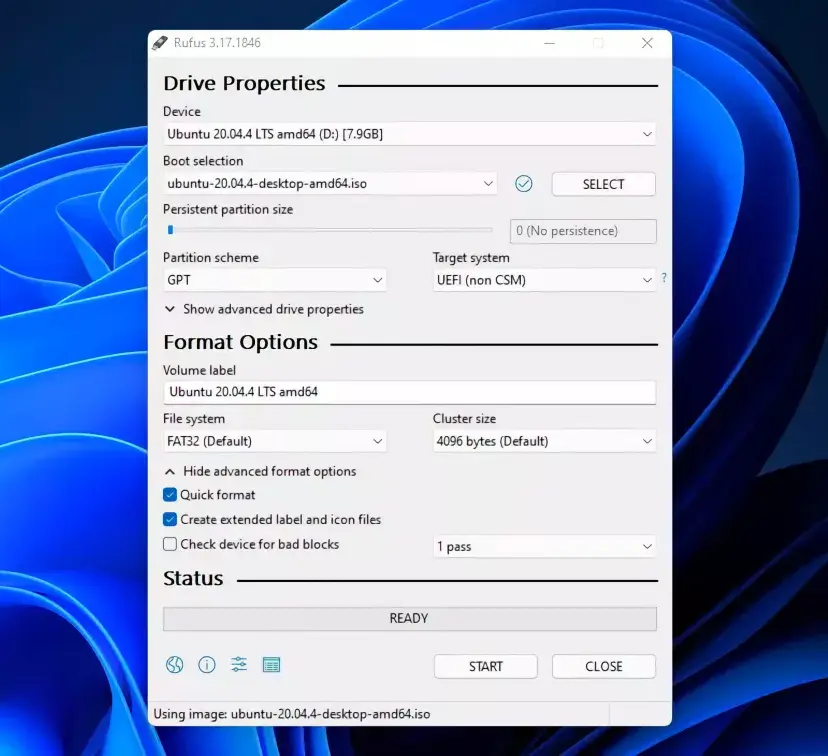The width and height of the screenshot is (828, 756).
Task: Open the File system FAT32 dropdown
Action: [274, 441]
